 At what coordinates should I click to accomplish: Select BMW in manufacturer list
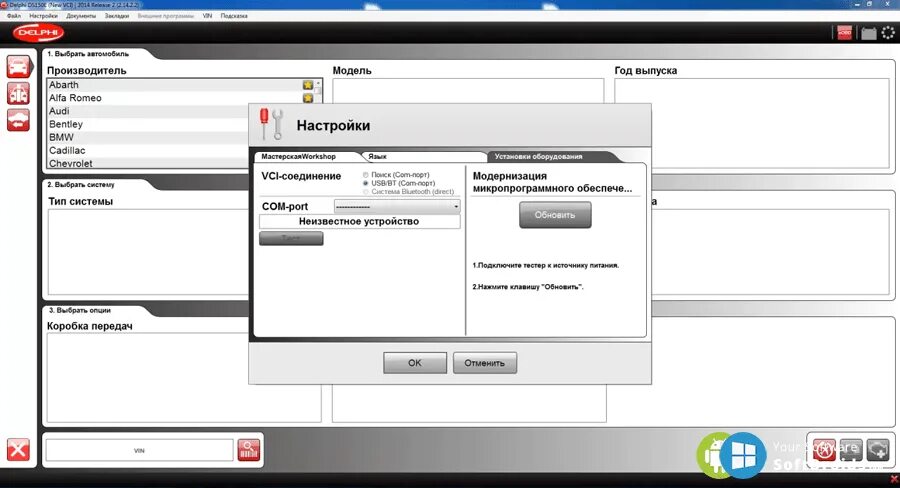(148, 138)
